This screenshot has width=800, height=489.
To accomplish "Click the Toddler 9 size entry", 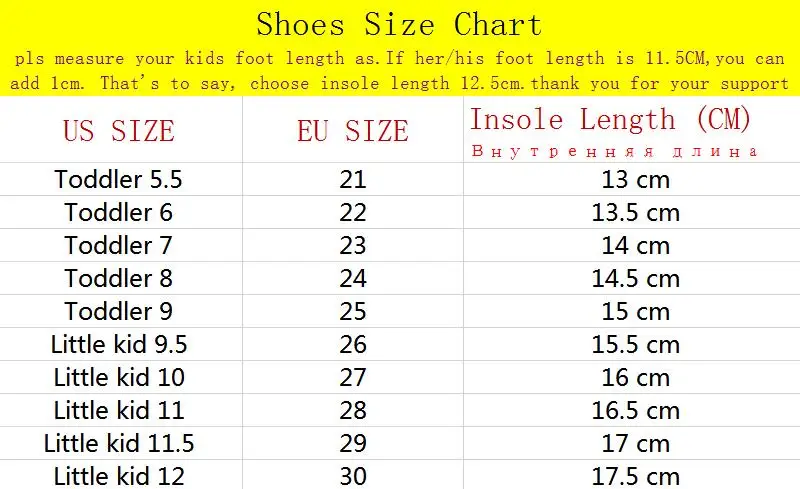I will click(119, 312).
